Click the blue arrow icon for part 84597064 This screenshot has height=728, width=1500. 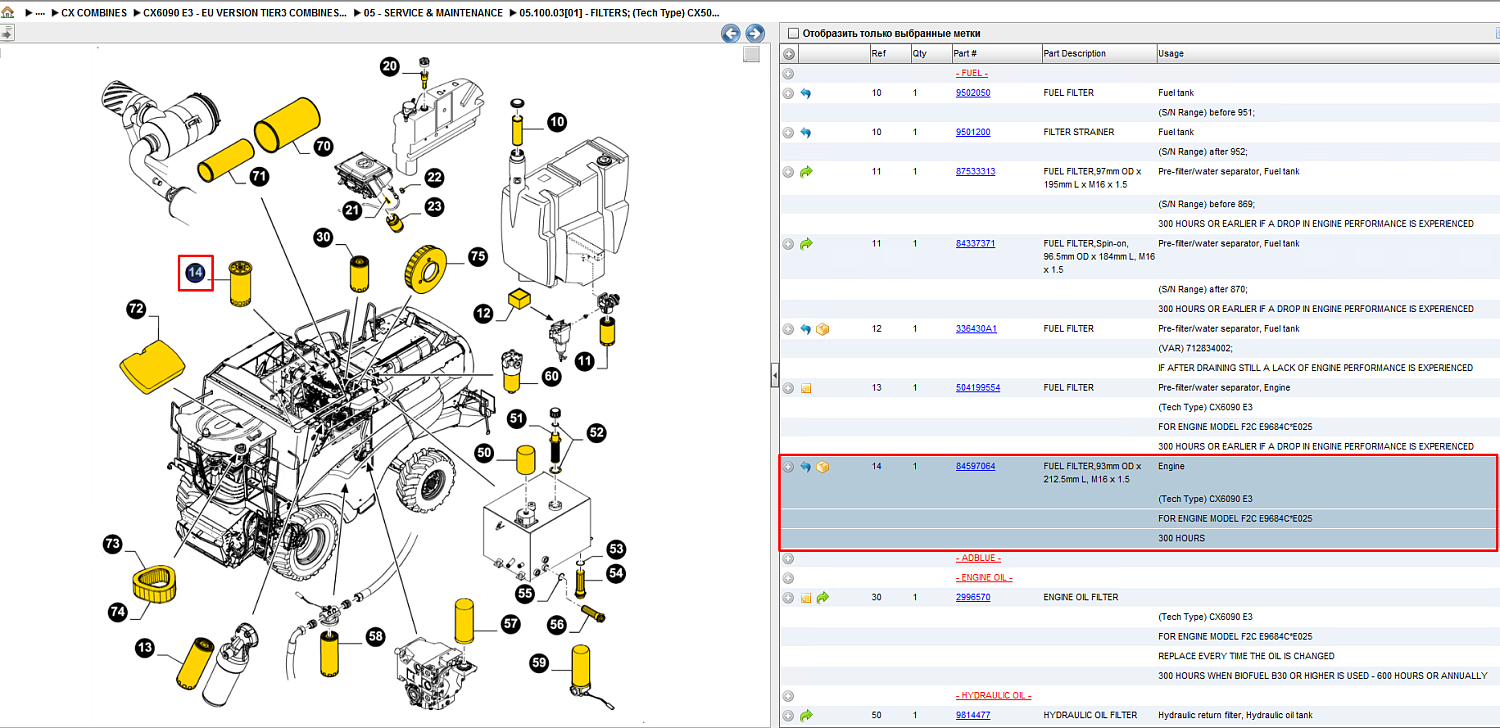tap(806, 467)
